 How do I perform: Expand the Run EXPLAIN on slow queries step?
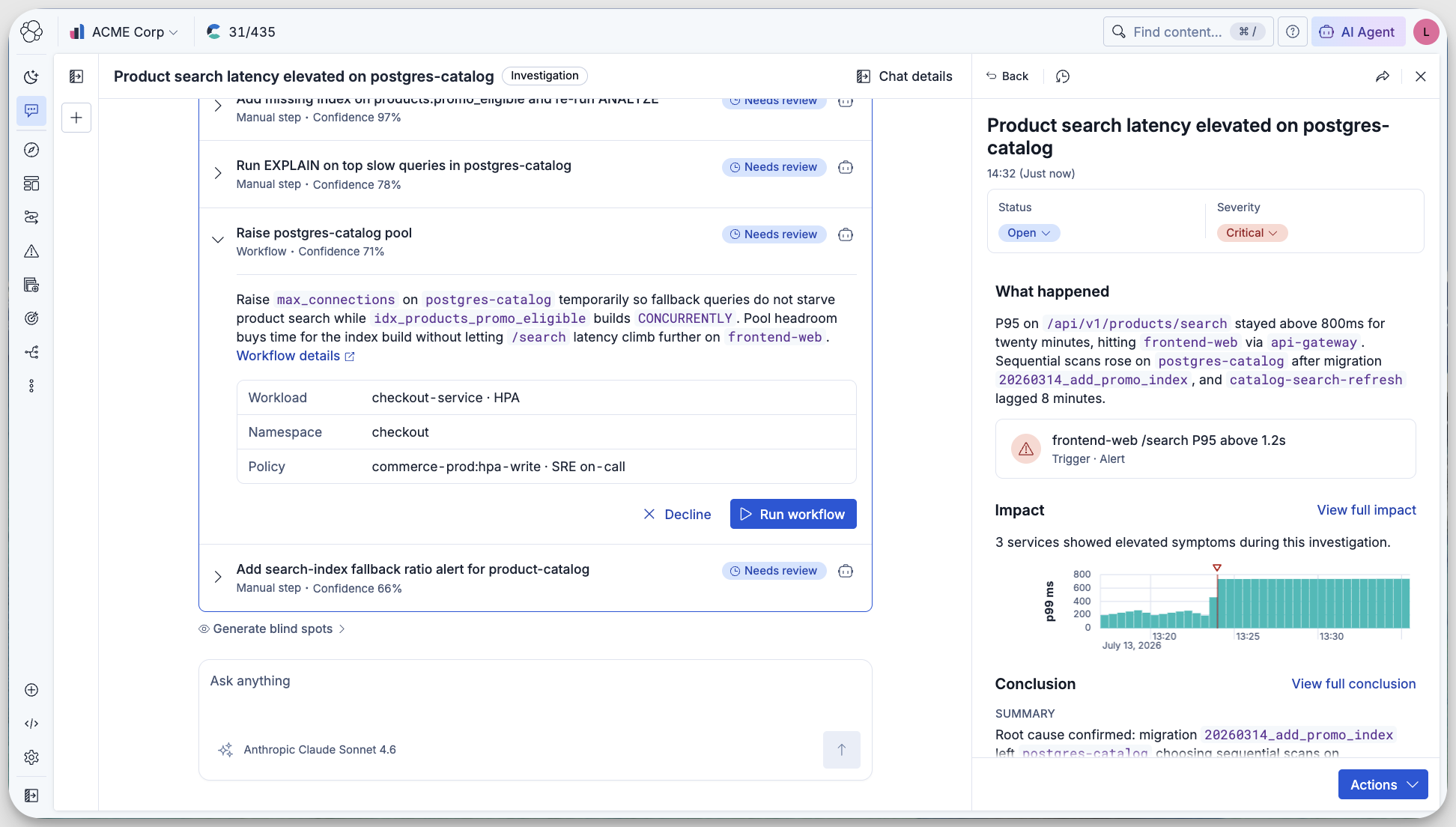218,173
